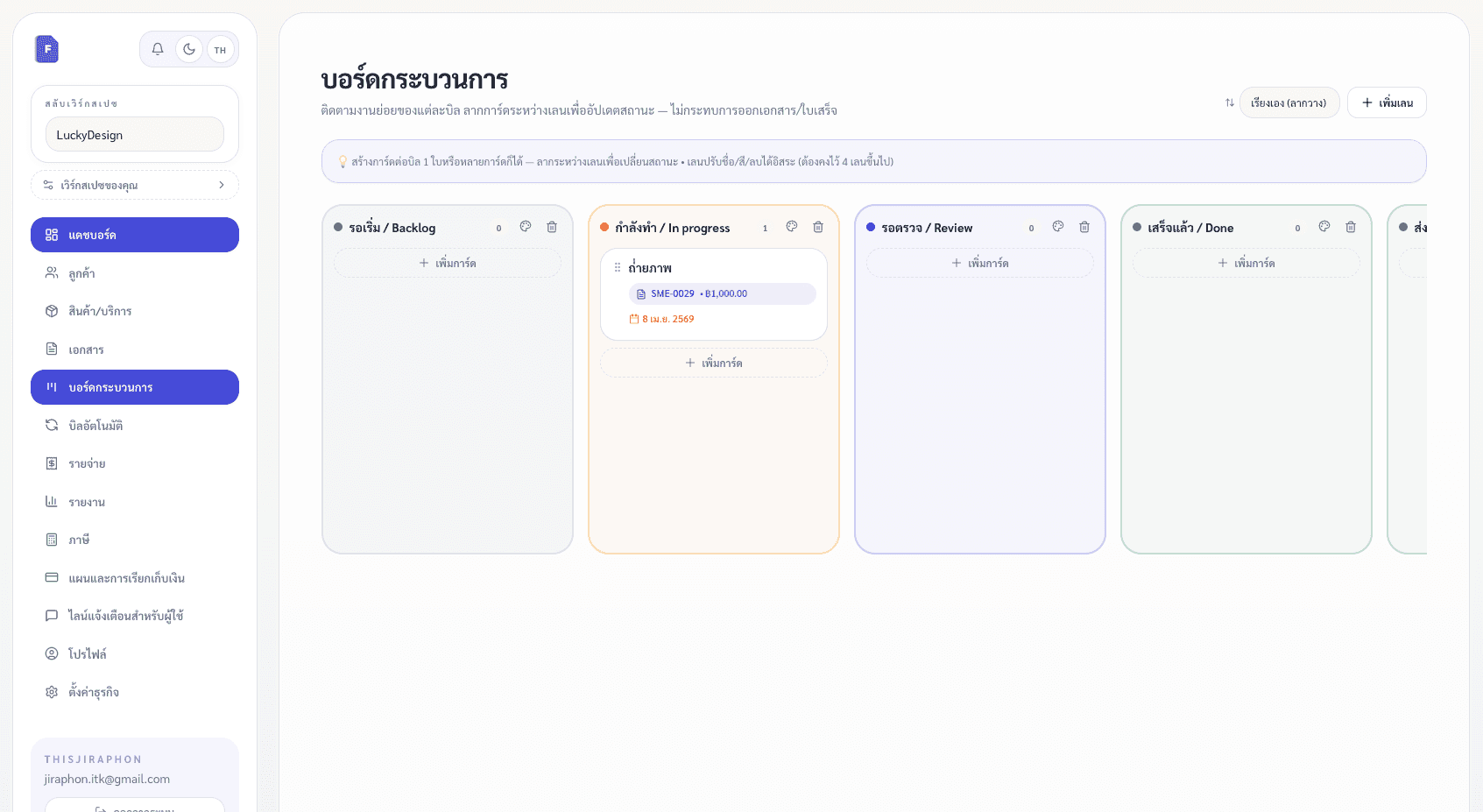This screenshot has width=1483, height=812.
Task: Open the เรียงเอง (ลากวาง) sorting dropdown
Action: point(1289,102)
